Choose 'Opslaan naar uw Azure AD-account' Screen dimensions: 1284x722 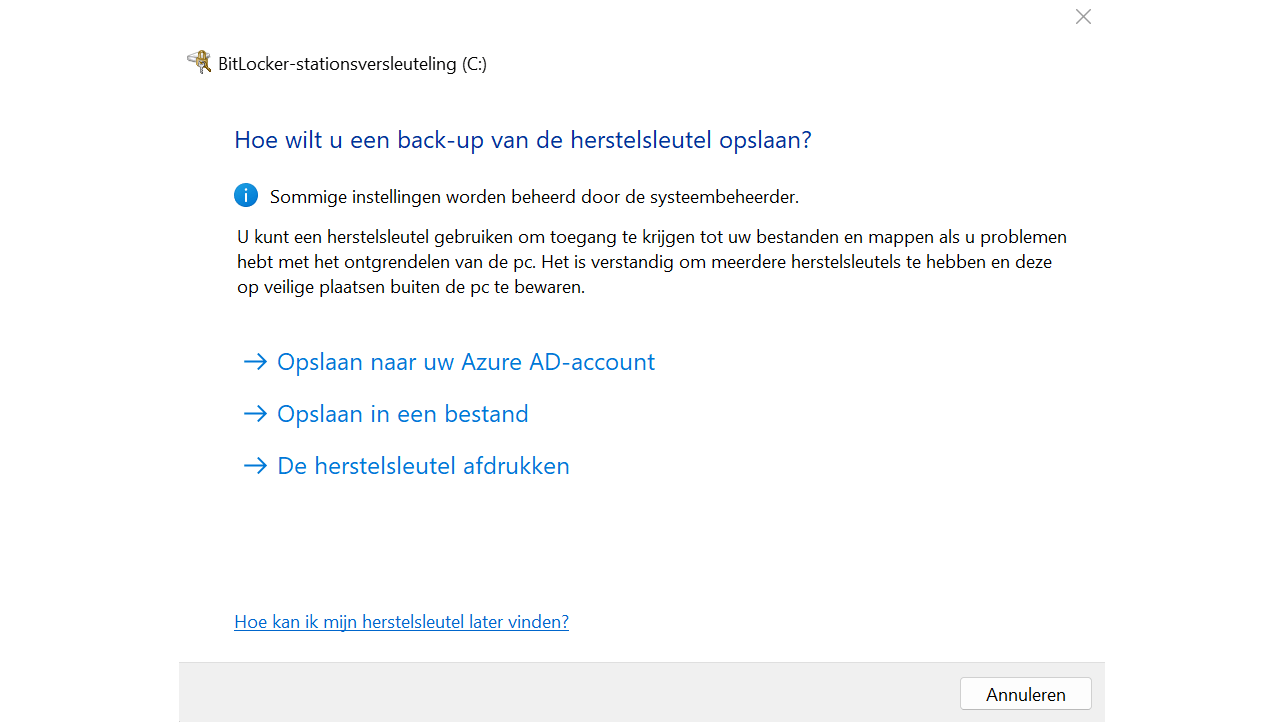point(466,362)
